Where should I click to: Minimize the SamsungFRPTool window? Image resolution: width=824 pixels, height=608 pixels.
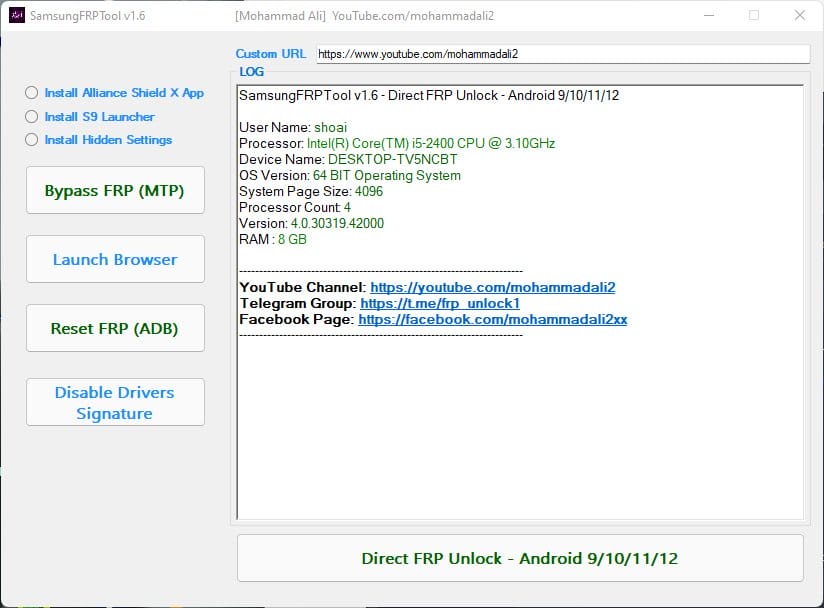point(707,16)
